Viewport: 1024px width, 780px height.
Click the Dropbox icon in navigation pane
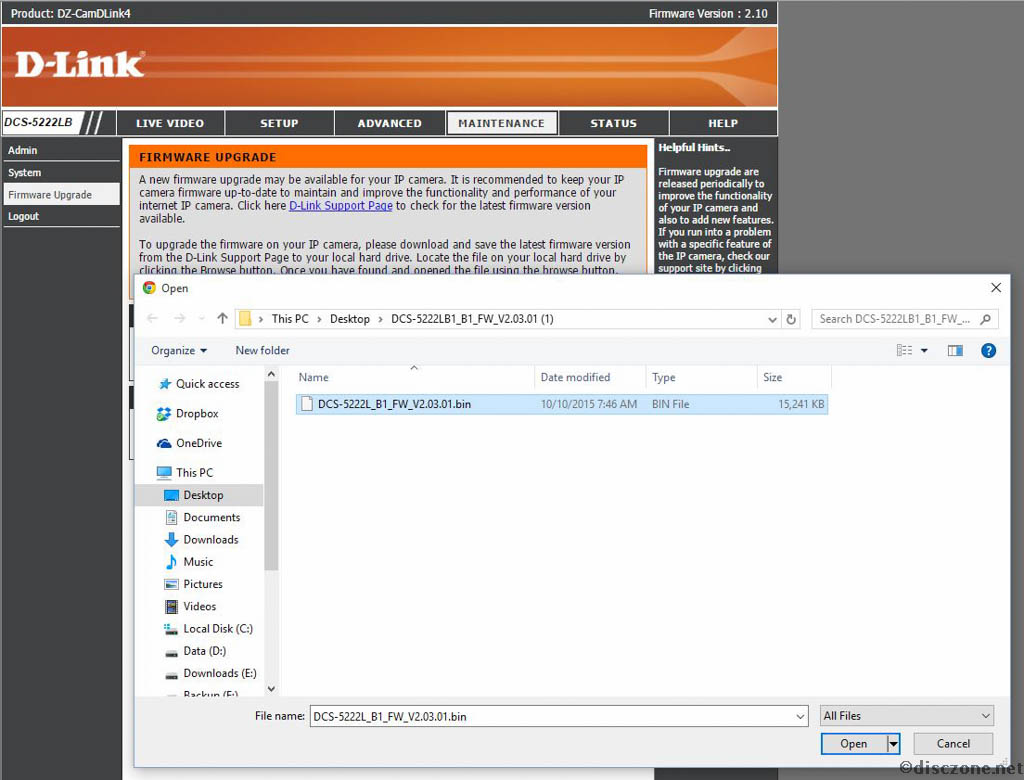click(x=163, y=414)
